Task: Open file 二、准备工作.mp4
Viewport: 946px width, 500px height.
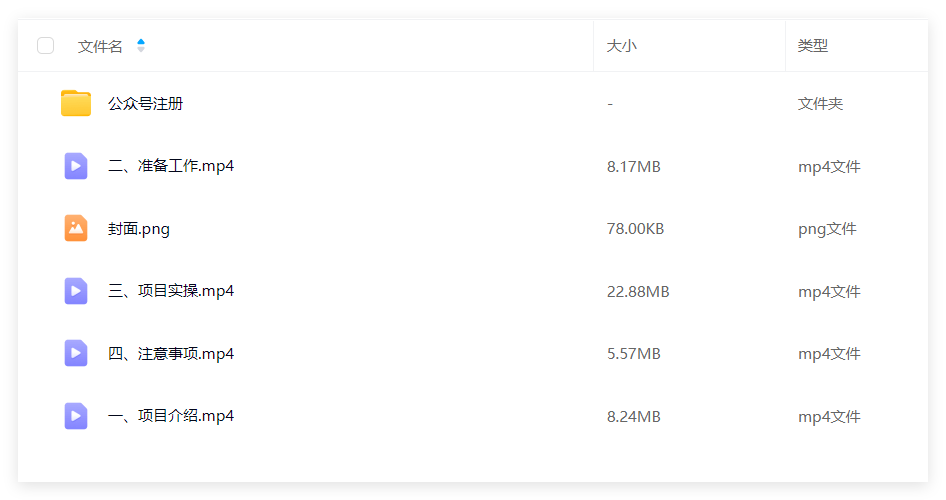Action: (x=171, y=166)
